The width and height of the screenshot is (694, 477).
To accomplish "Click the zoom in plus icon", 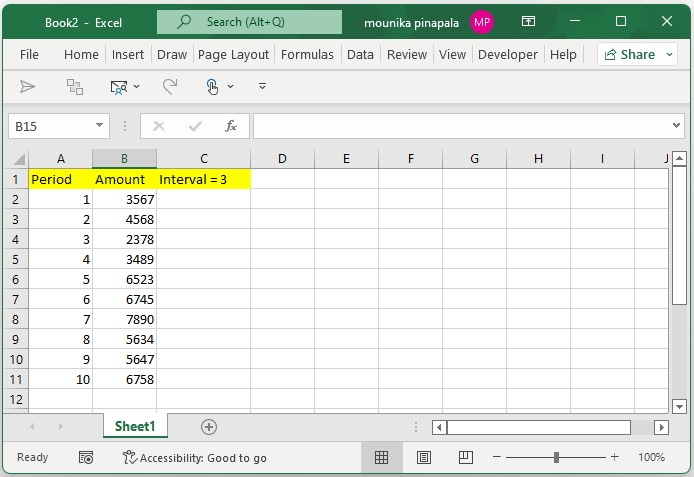I will point(615,457).
